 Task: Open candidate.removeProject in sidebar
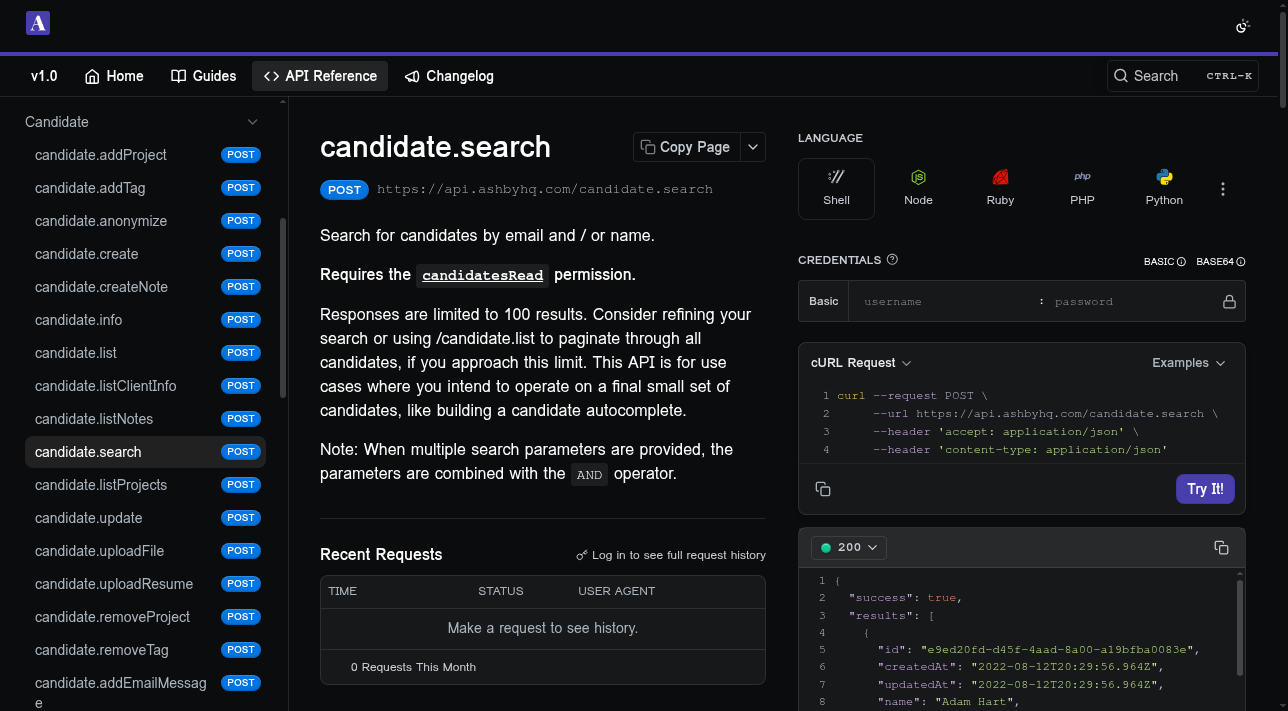coord(145,617)
